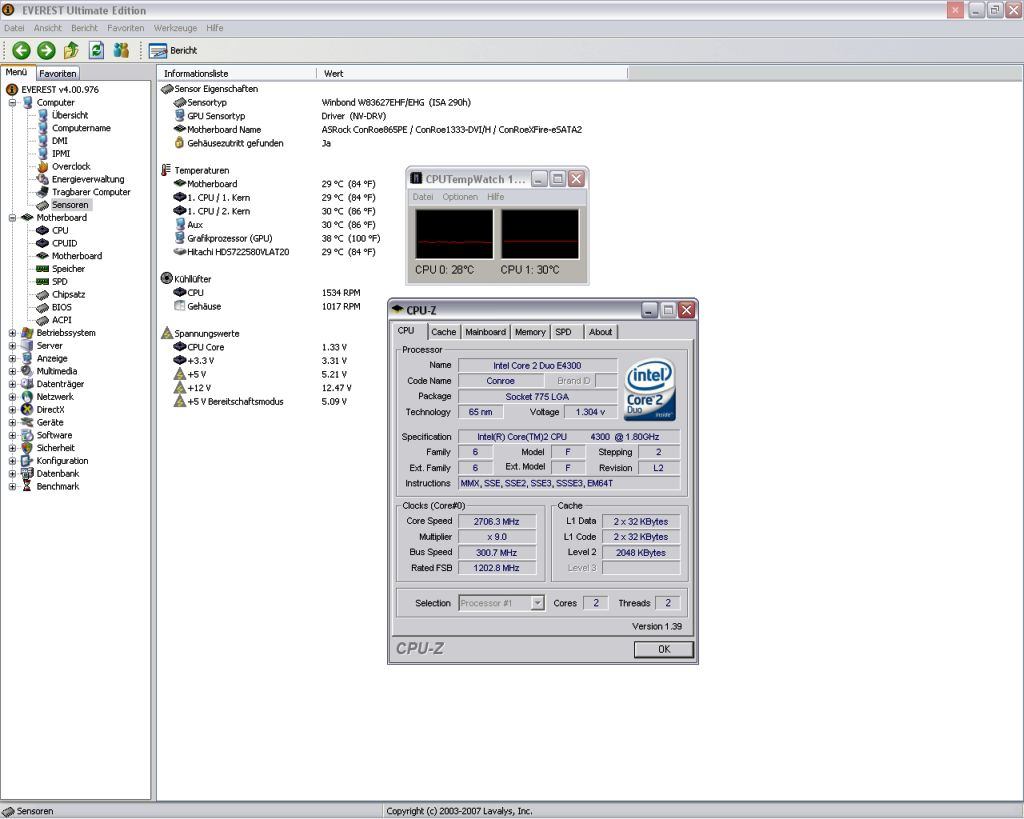Switch to the Menü tab in the left panel
This screenshot has width=1024, height=819.
tap(17, 72)
